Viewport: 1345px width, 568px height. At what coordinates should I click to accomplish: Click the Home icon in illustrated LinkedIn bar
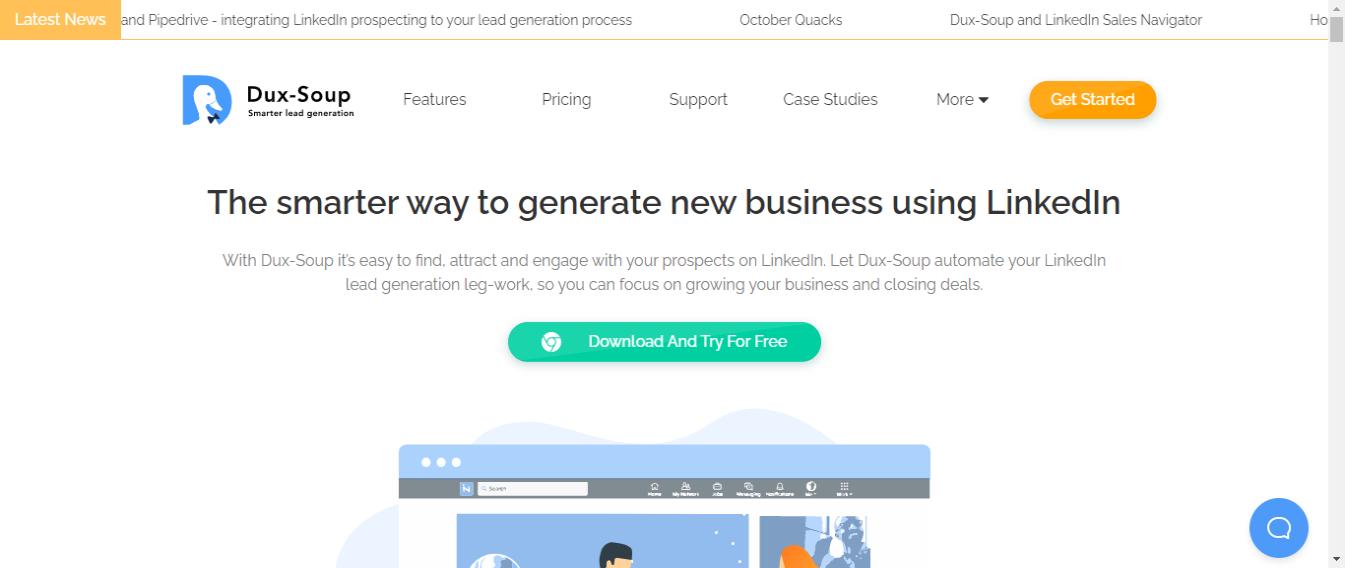point(654,488)
